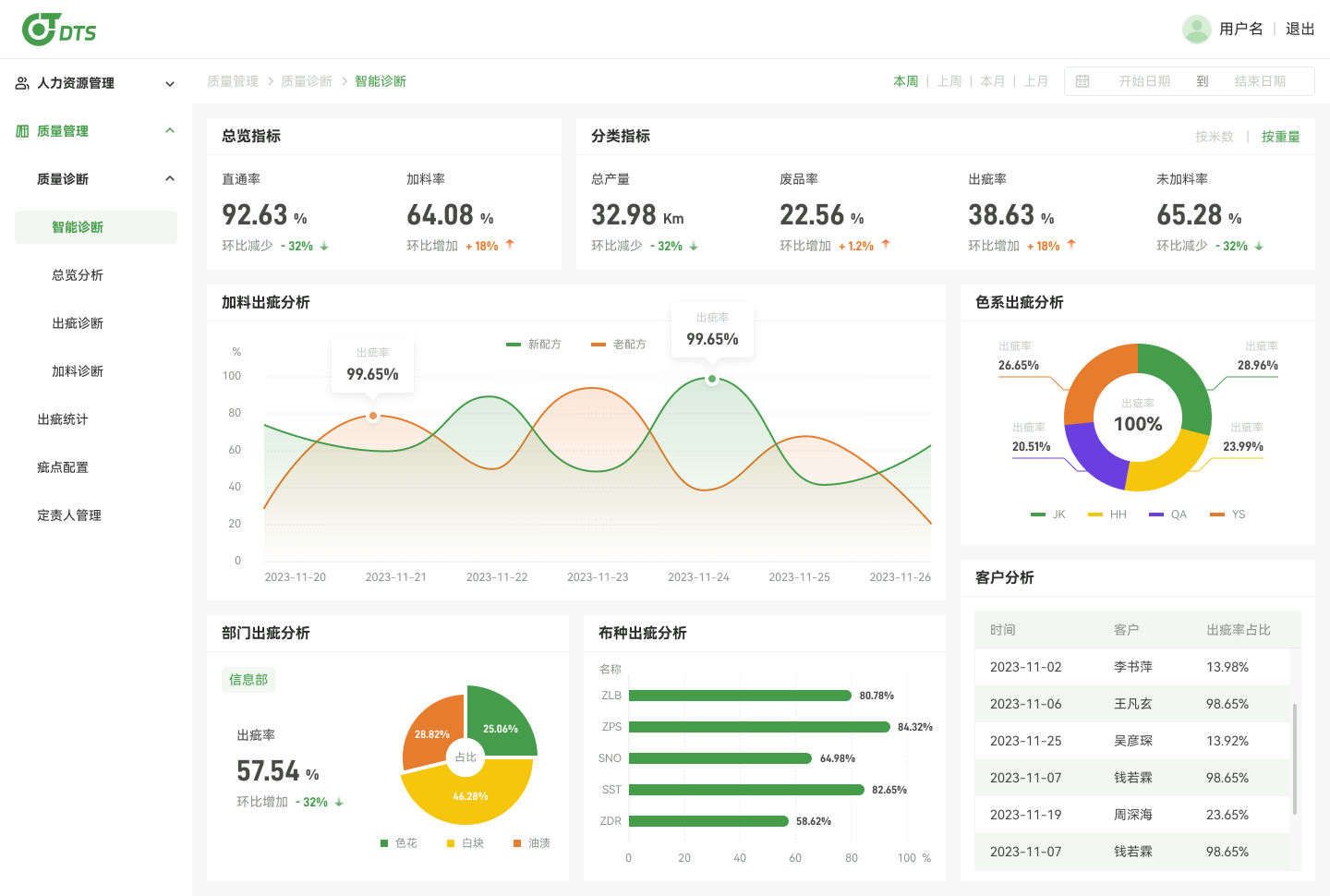Click customer name 周深海 in table

[x=1133, y=815]
